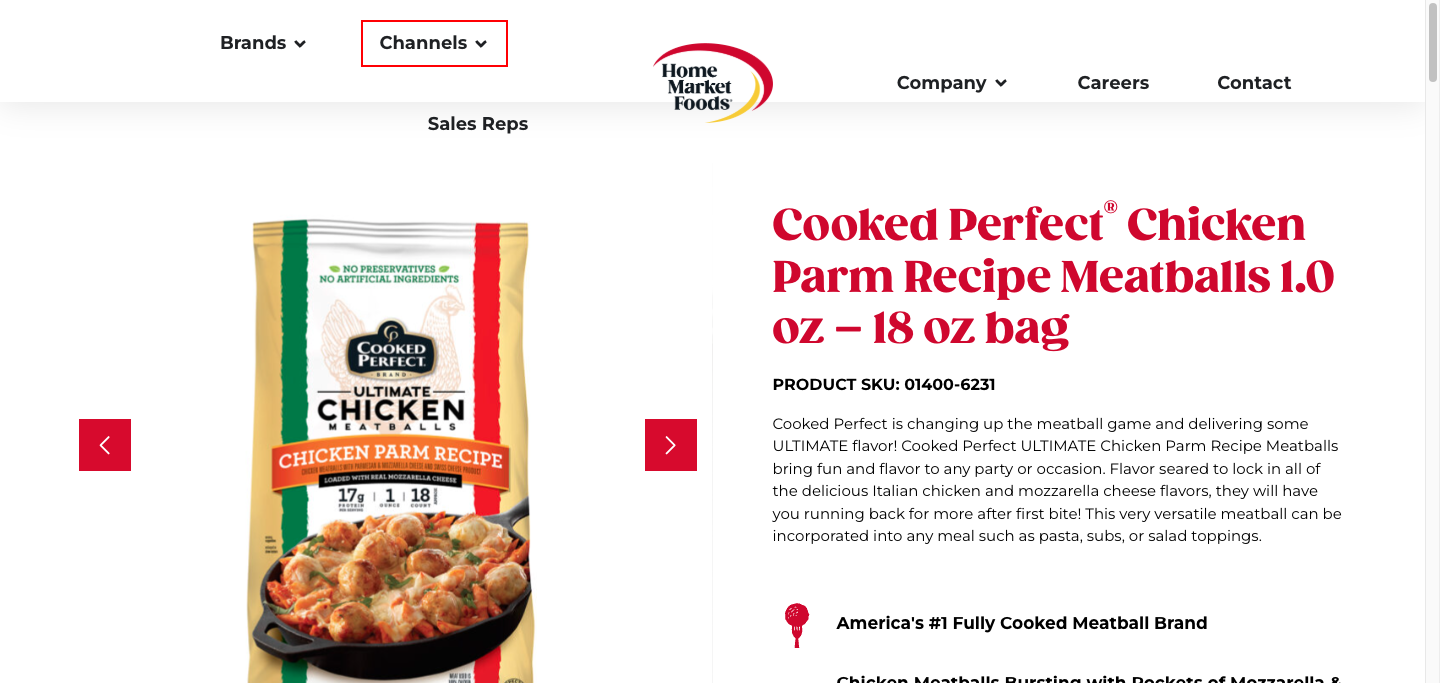Click the Cooked Perfect product title heading
This screenshot has width=1440, height=683.
tap(1053, 276)
